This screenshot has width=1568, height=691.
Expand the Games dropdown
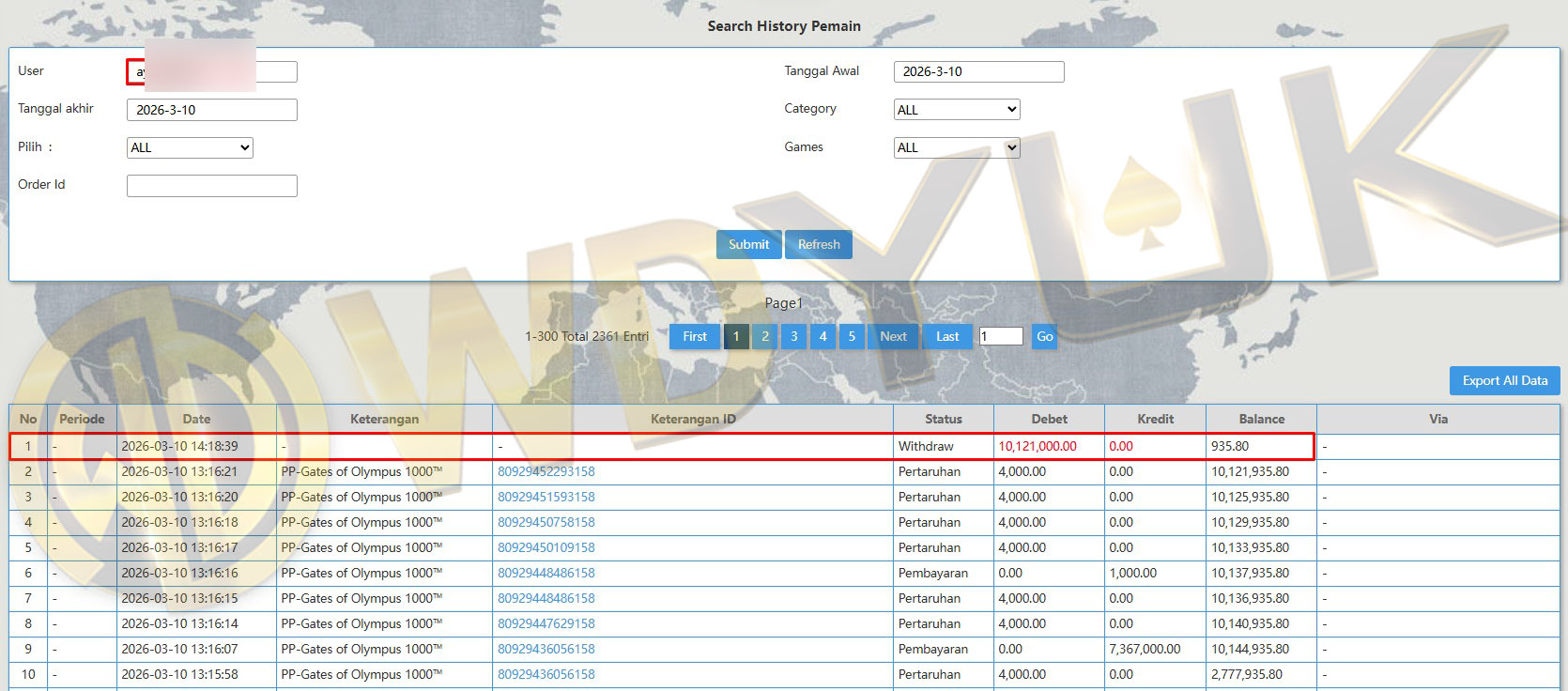pyautogui.click(x=956, y=147)
